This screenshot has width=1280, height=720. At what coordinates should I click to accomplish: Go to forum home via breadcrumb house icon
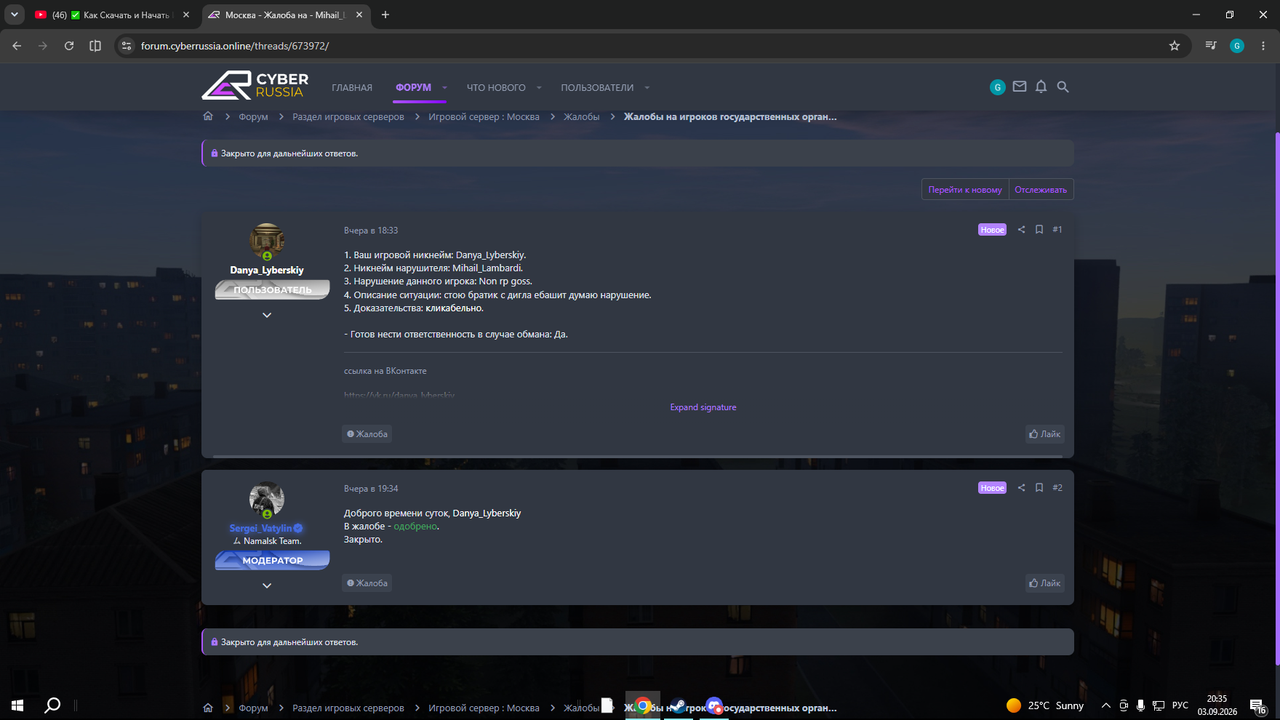point(208,117)
